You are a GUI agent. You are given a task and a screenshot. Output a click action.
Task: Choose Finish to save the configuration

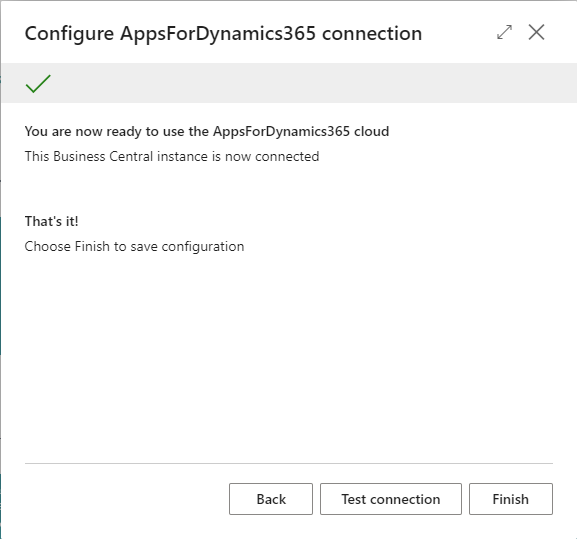coord(511,499)
